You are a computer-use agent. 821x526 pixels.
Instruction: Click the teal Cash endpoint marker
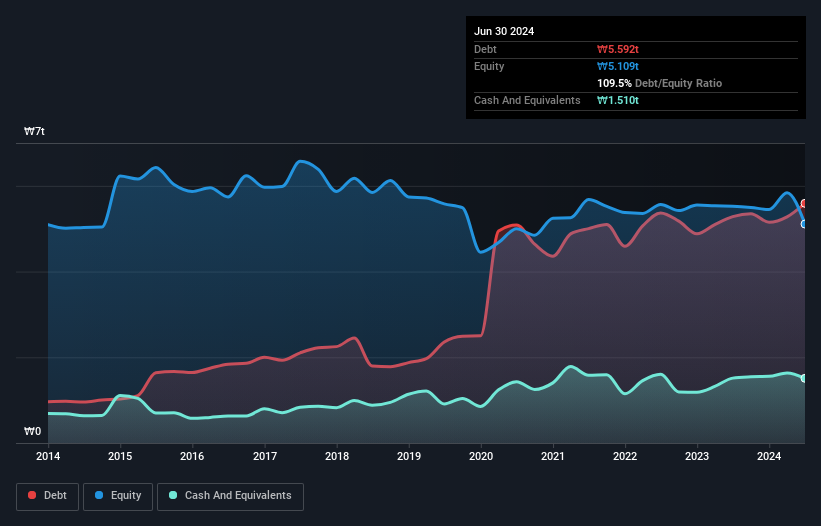[804, 378]
